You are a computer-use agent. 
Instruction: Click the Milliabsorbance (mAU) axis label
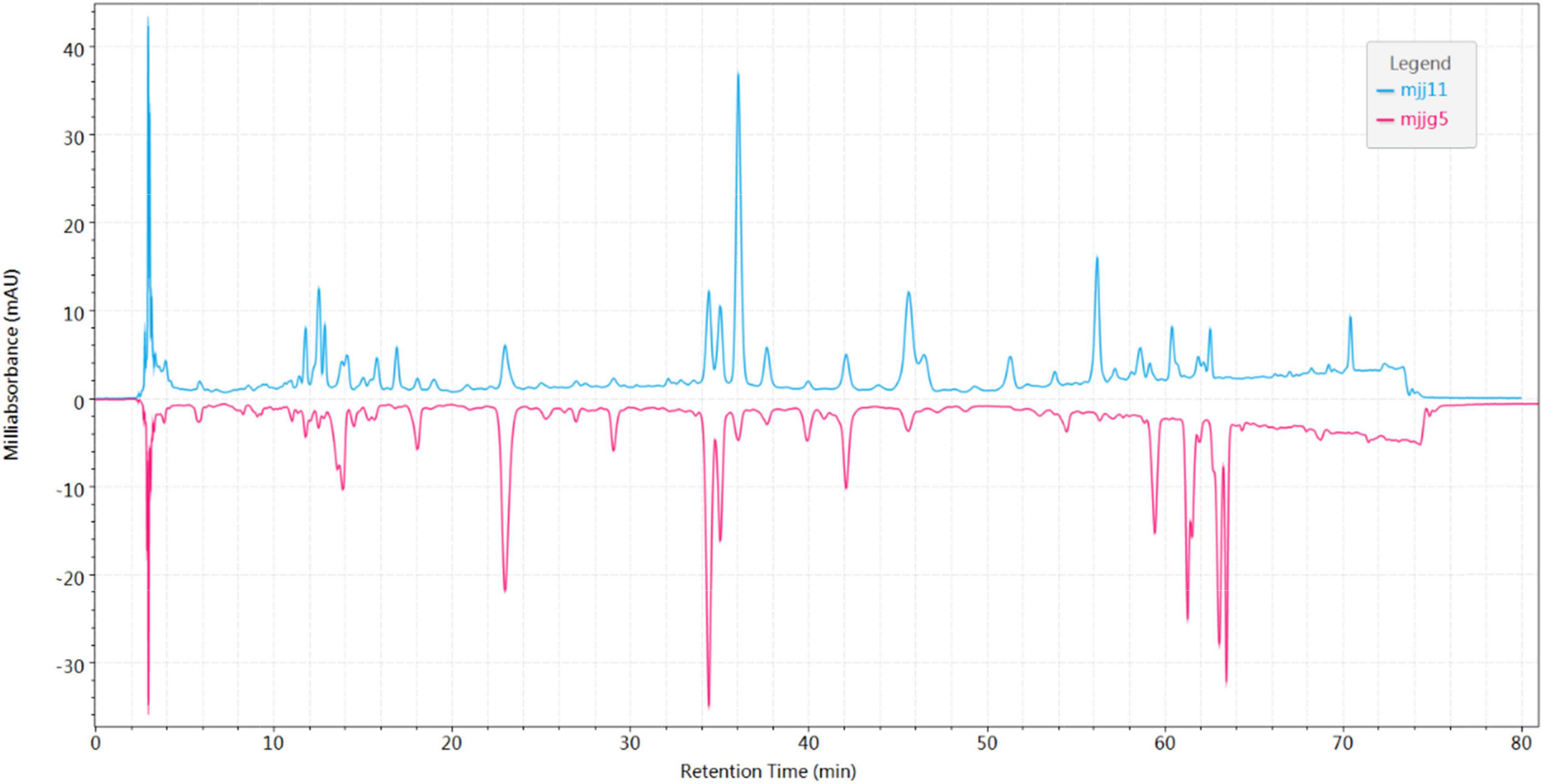coord(11,365)
